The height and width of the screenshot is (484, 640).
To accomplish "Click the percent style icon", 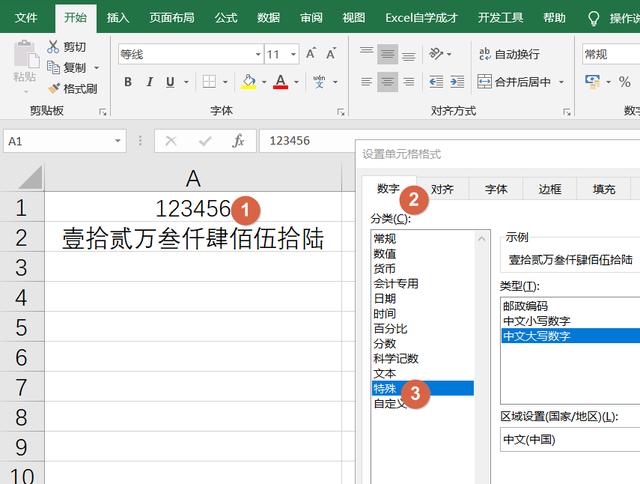I will [624, 82].
